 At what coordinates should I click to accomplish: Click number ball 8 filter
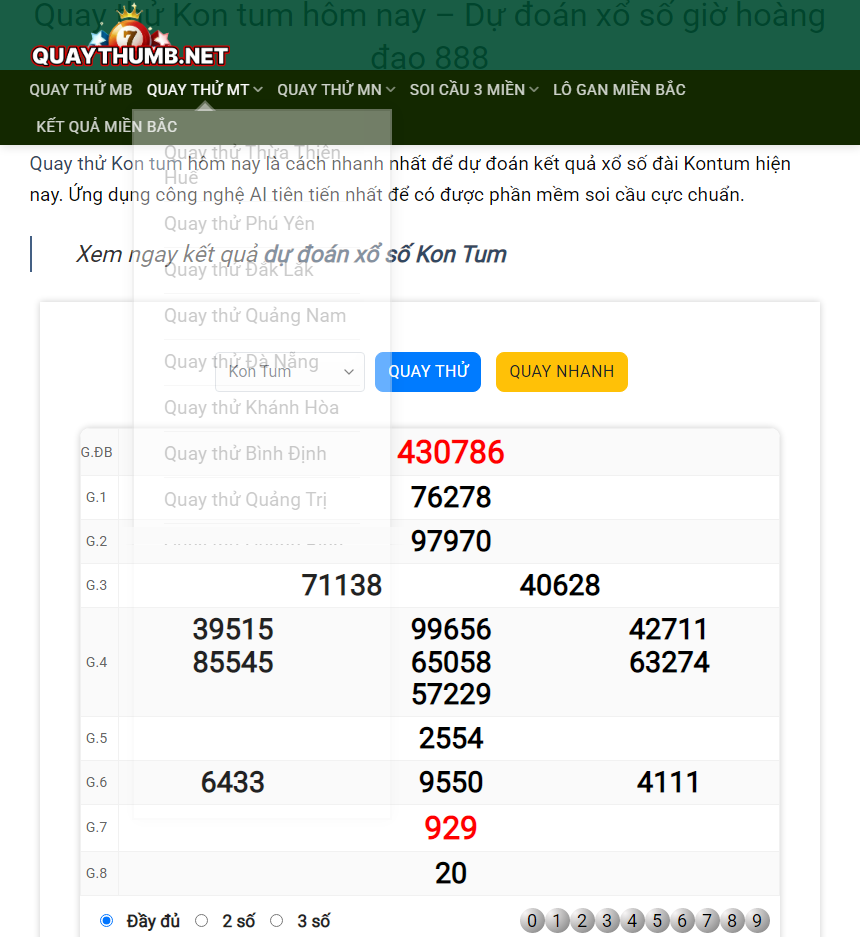pos(732,921)
